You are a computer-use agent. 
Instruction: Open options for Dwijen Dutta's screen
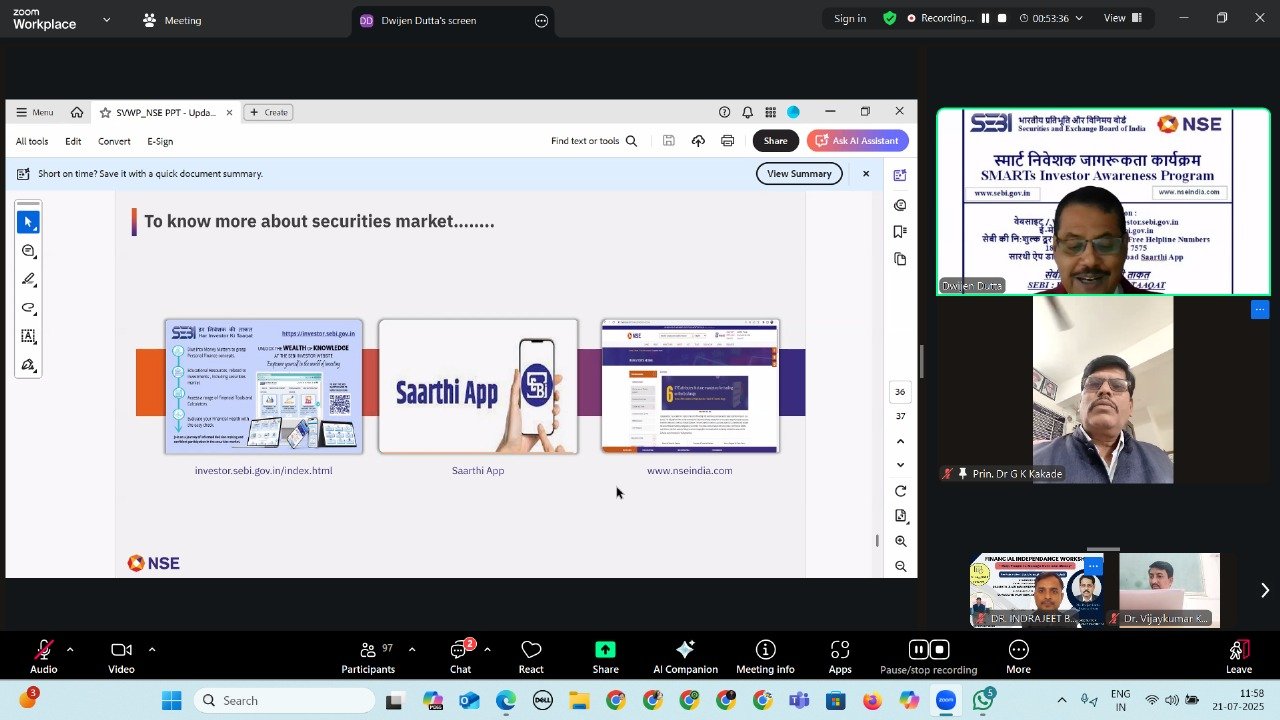(x=542, y=20)
